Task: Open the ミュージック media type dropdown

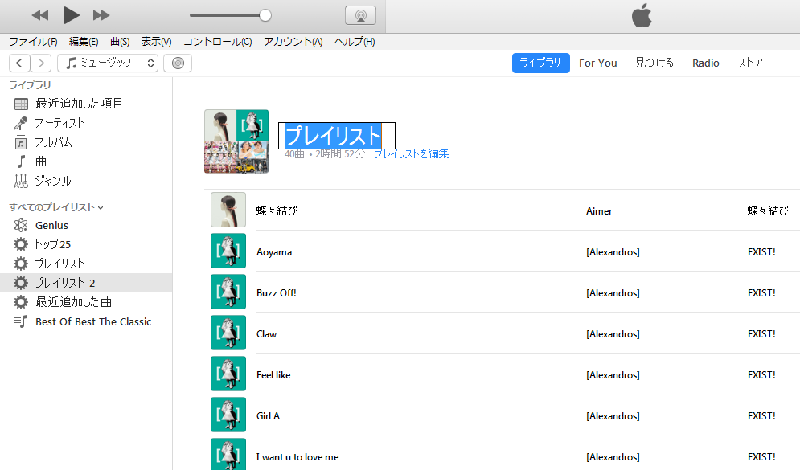Action: click(x=108, y=63)
